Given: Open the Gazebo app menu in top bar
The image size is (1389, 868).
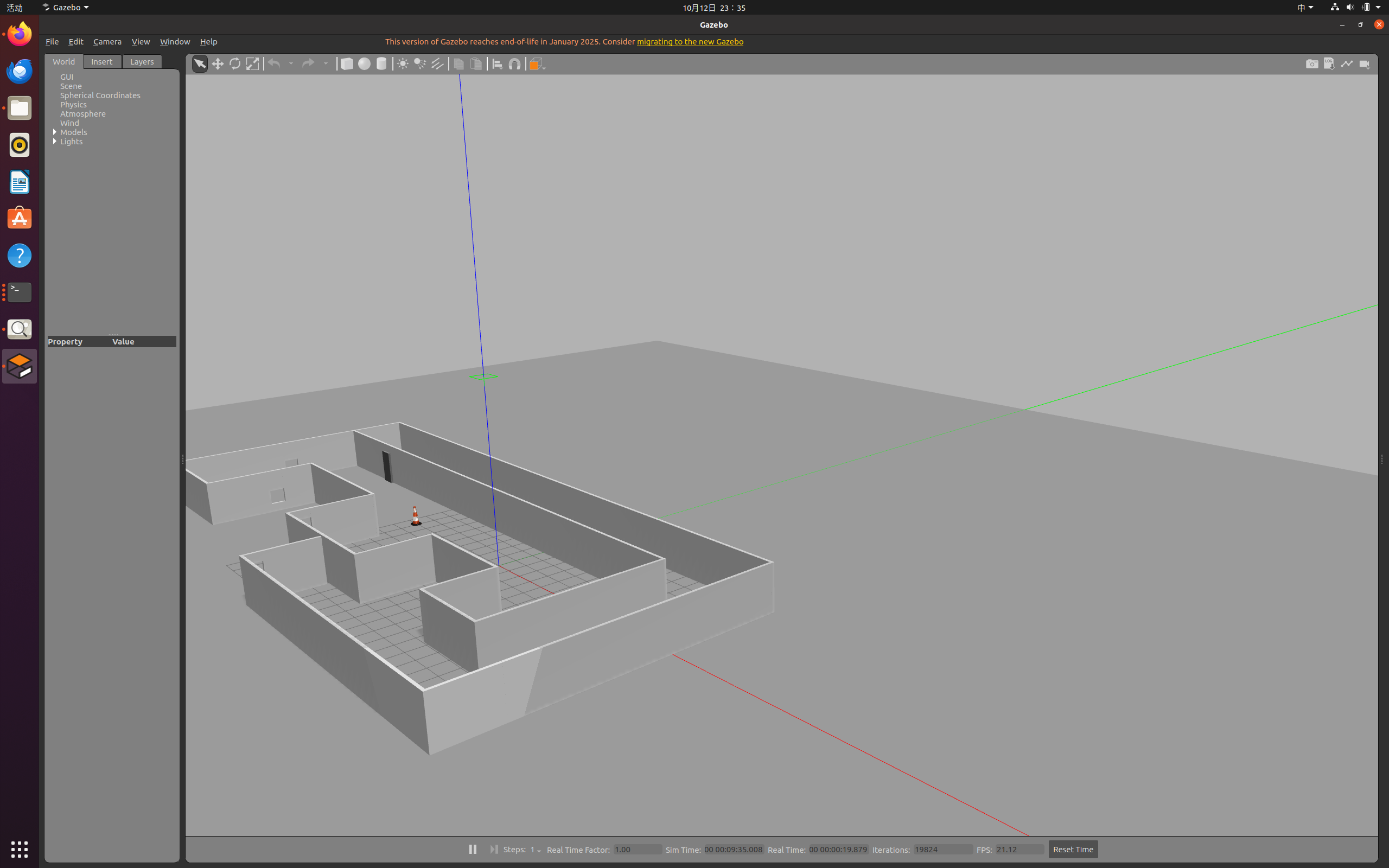Looking at the screenshot, I should pos(66,8).
